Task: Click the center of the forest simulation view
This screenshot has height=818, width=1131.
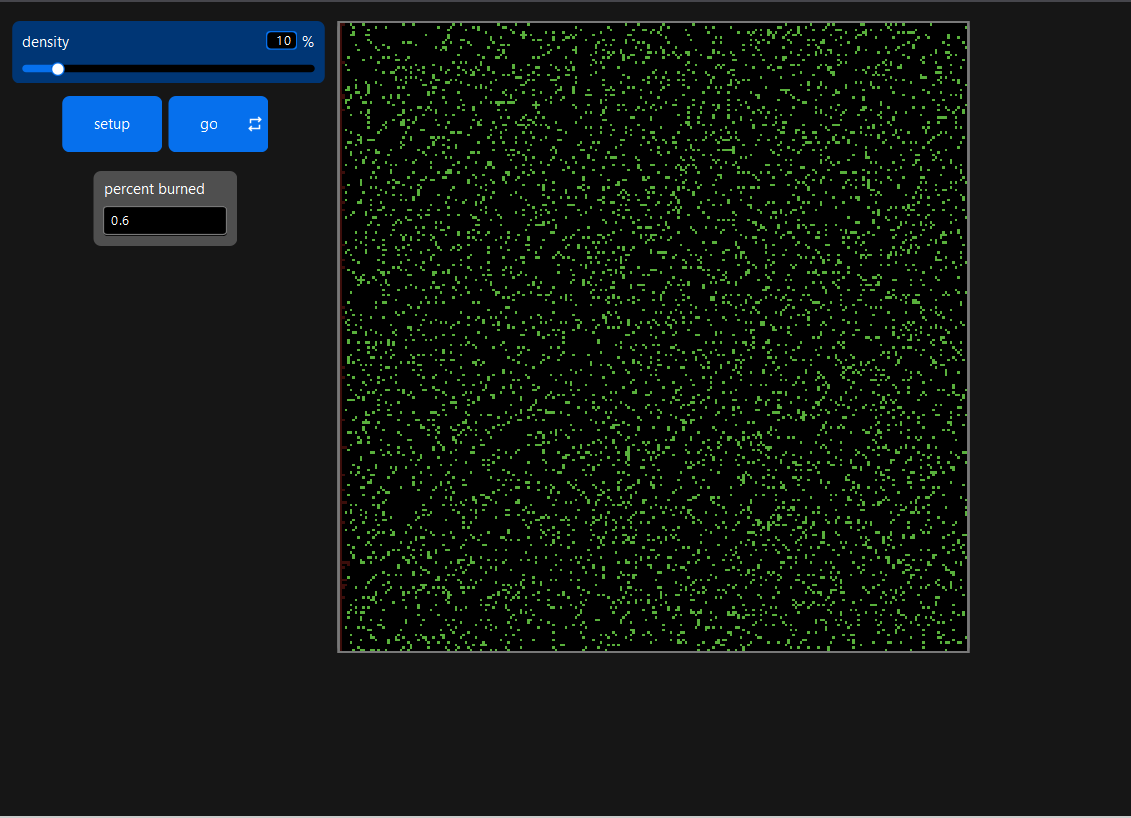Action: (x=654, y=337)
